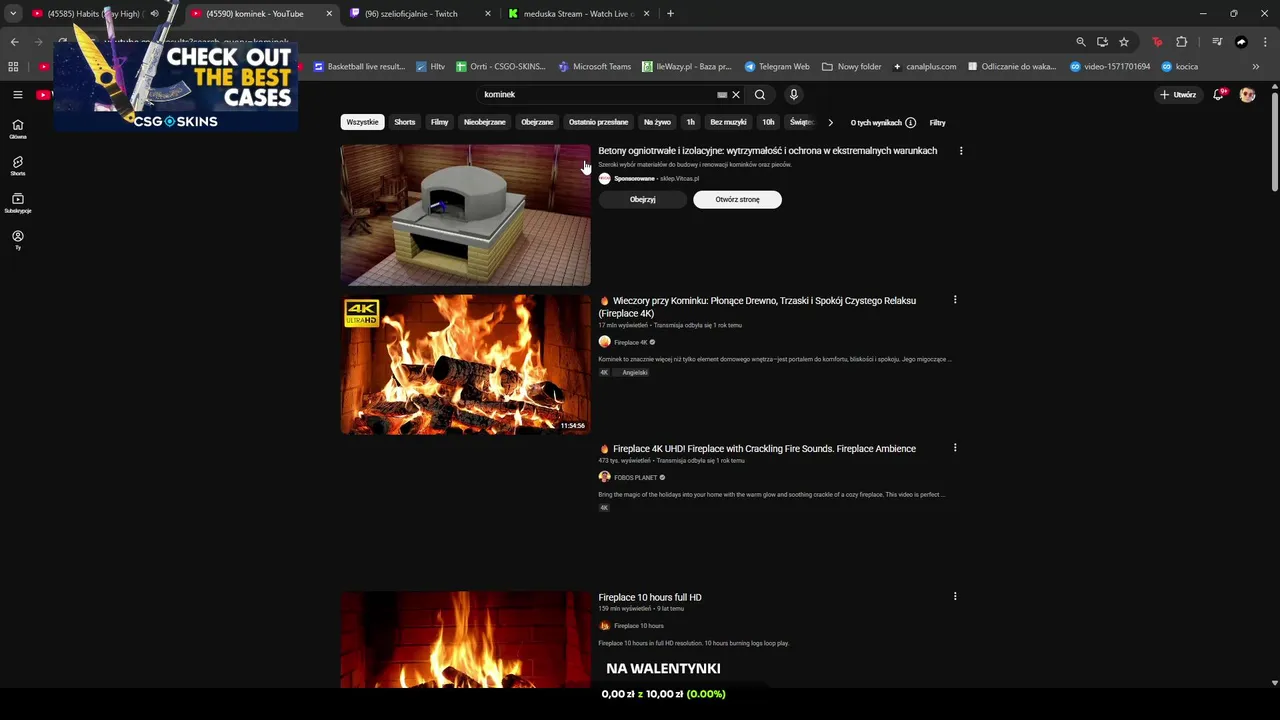Open the FOBOS PLANET channel link
This screenshot has width=1280, height=720.
click(x=635, y=478)
